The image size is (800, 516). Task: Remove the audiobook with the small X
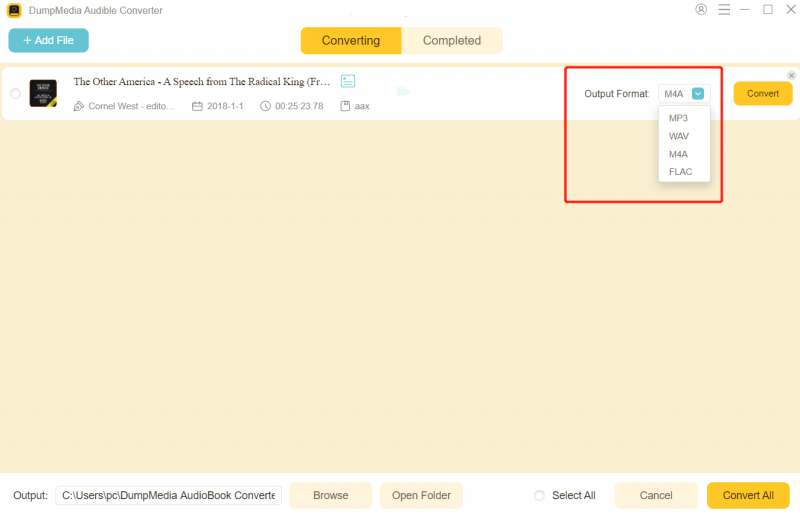791,76
